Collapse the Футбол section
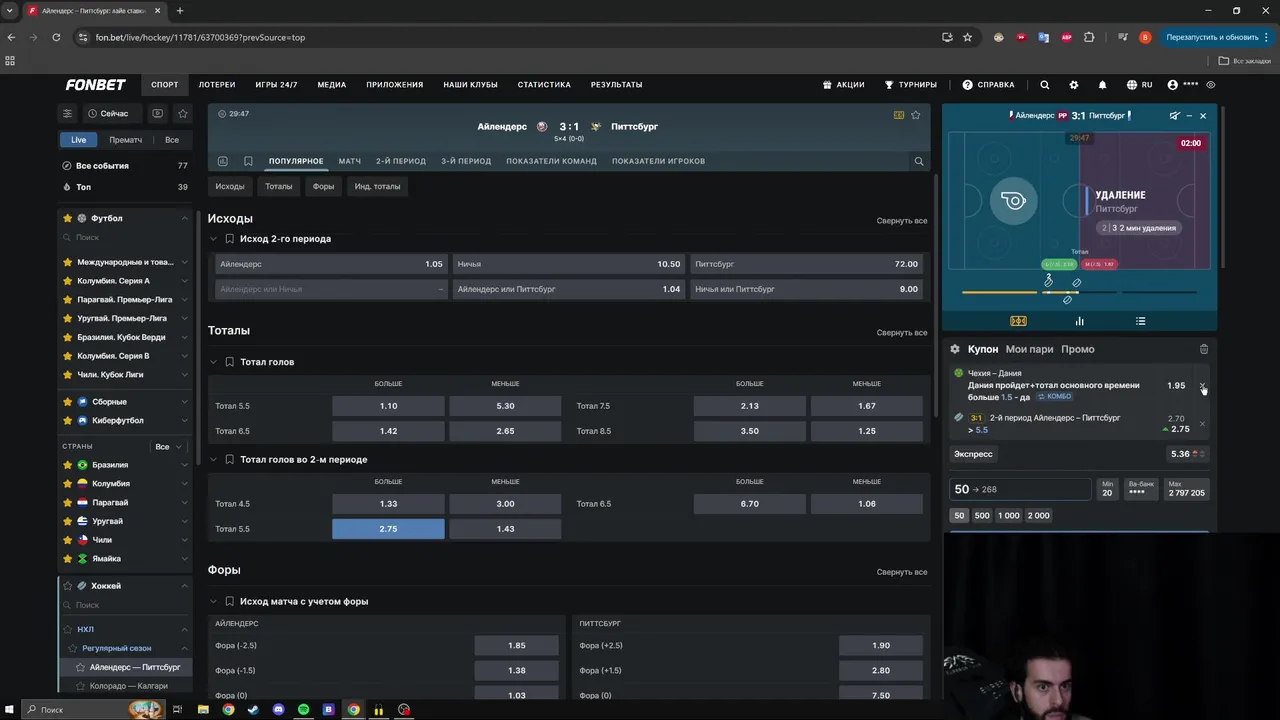 [x=184, y=218]
